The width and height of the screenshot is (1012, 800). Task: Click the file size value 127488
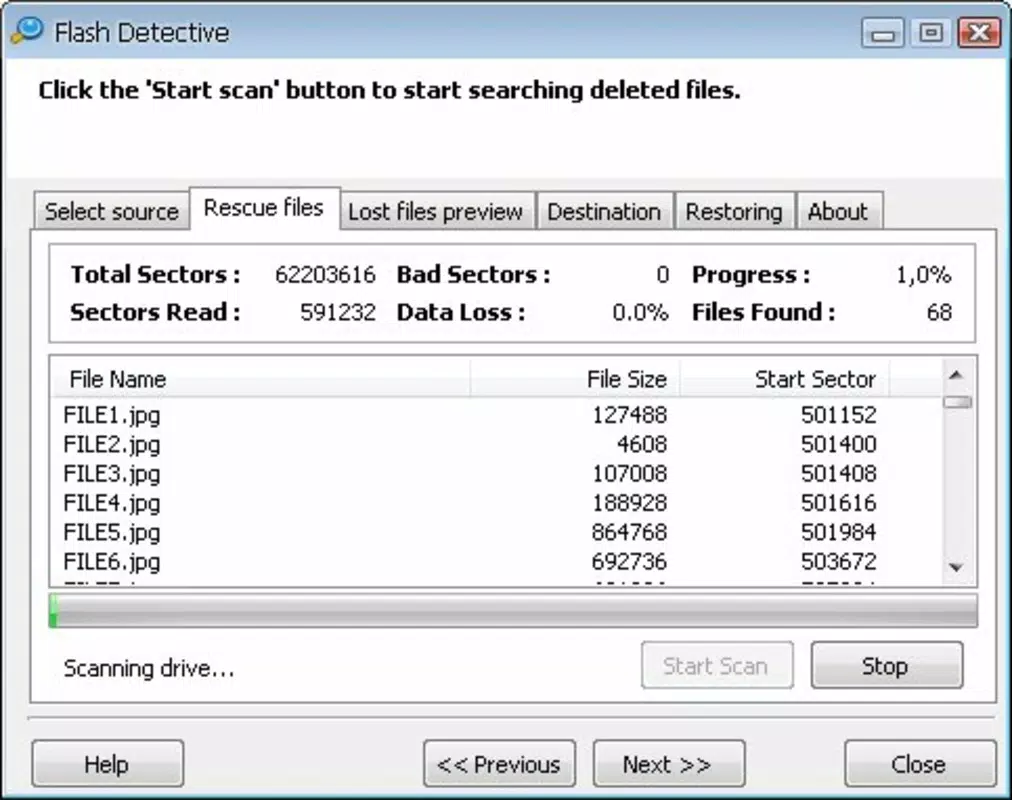tap(629, 415)
